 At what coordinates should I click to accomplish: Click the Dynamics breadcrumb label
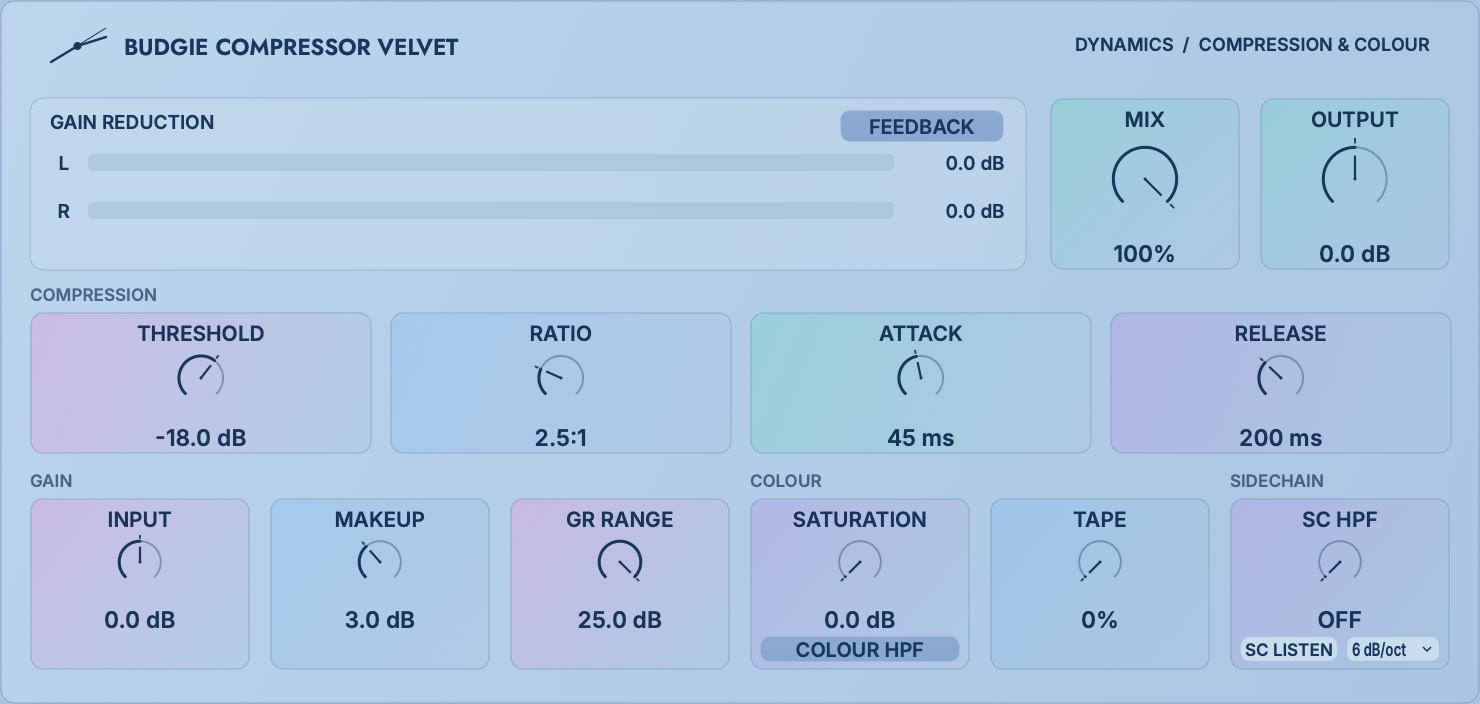(1124, 45)
